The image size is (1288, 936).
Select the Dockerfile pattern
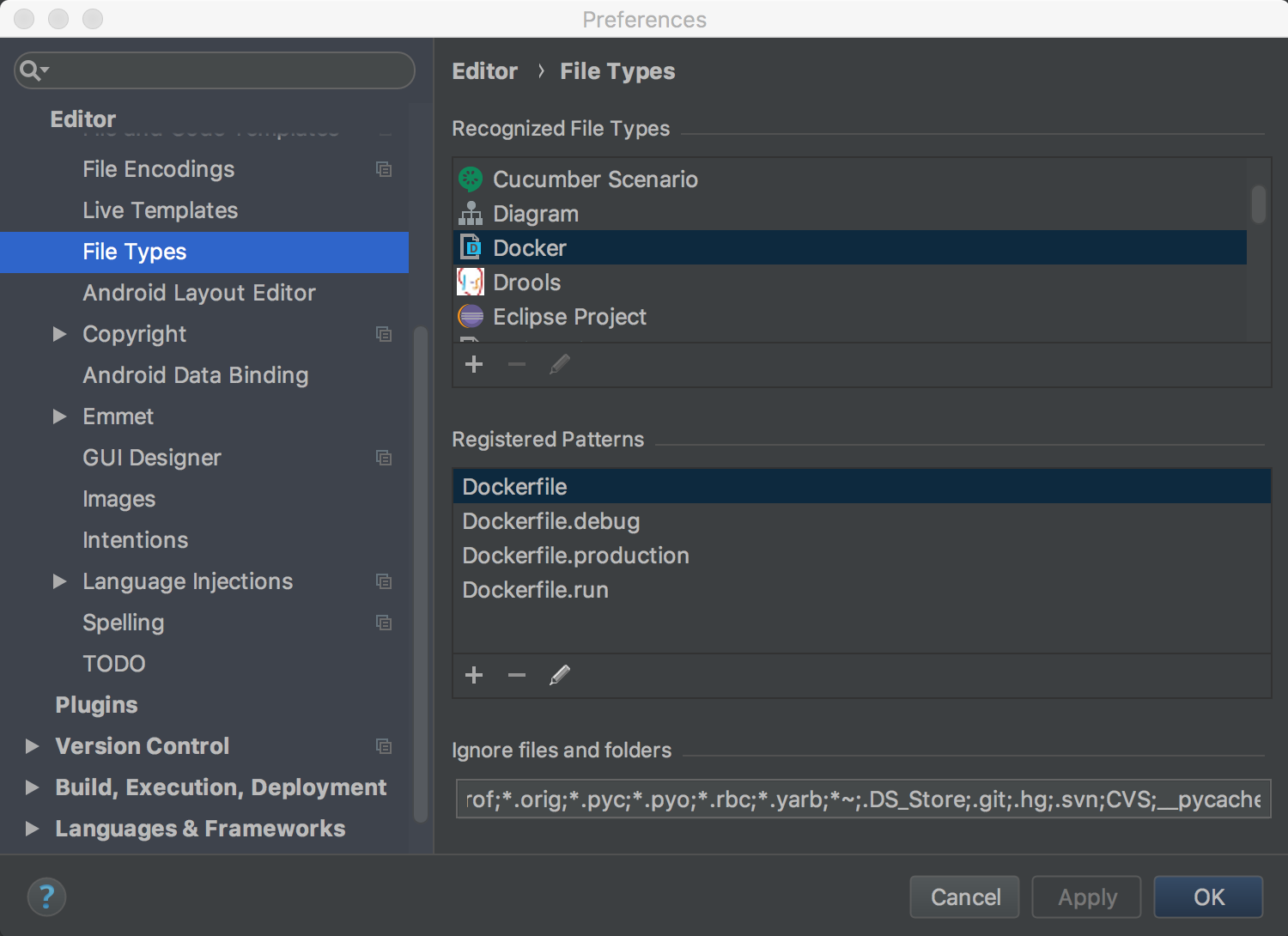(x=862, y=486)
